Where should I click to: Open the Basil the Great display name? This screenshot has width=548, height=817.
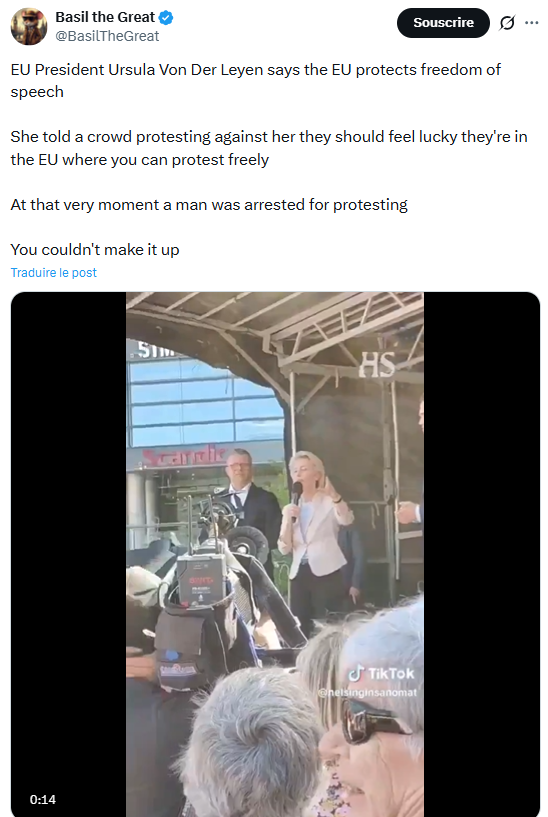point(105,17)
